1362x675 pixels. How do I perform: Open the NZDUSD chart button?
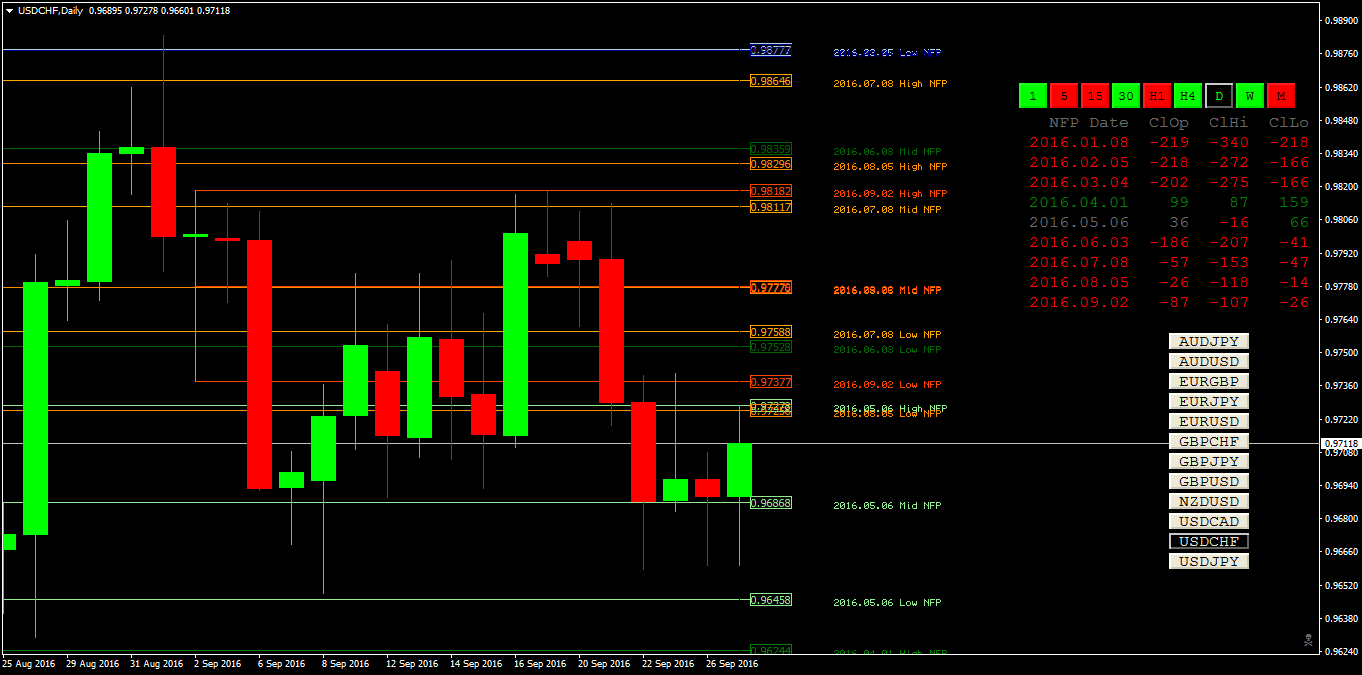pos(1208,500)
